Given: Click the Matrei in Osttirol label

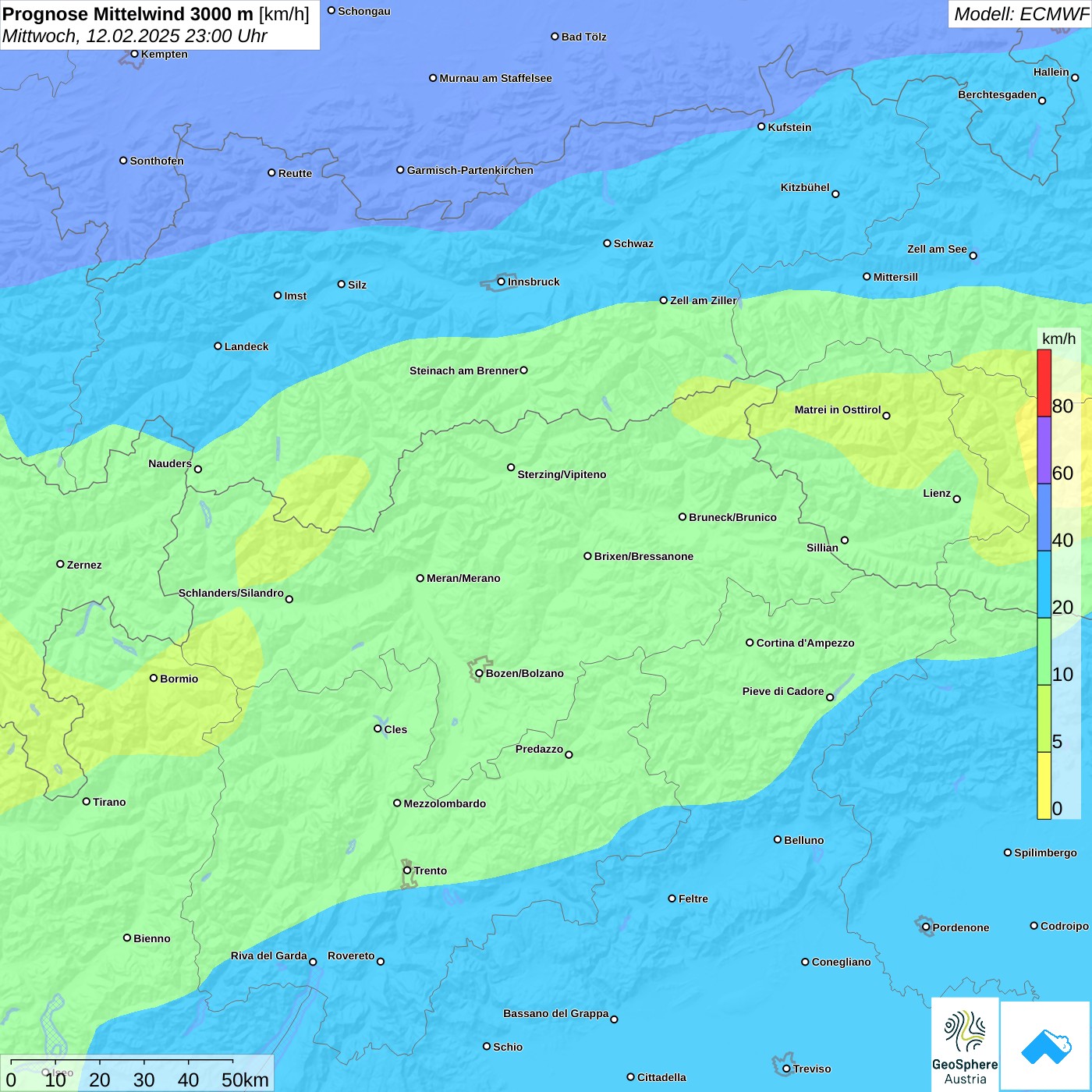Looking at the screenshot, I should pos(838,409).
